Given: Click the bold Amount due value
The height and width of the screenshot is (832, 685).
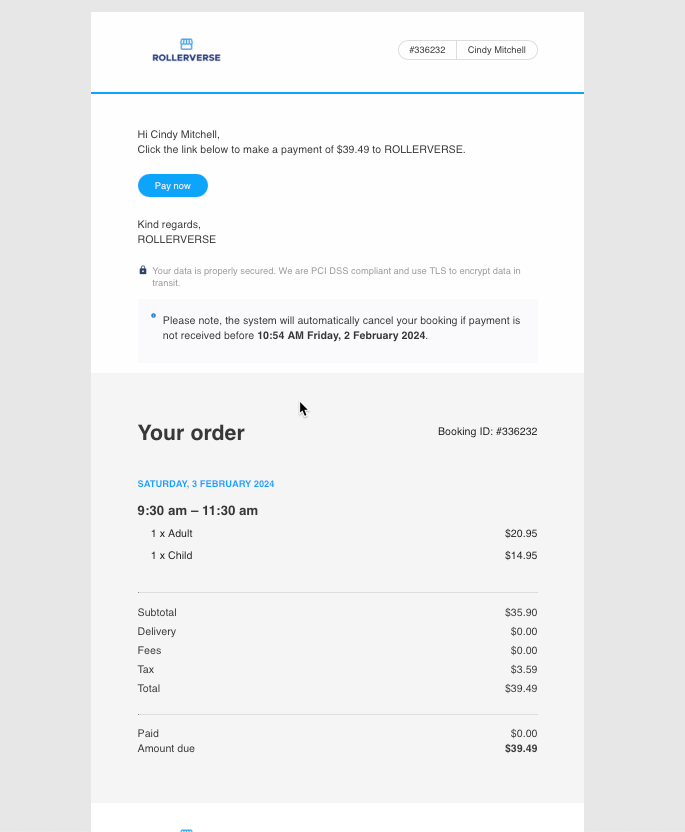Looking at the screenshot, I should [520, 748].
